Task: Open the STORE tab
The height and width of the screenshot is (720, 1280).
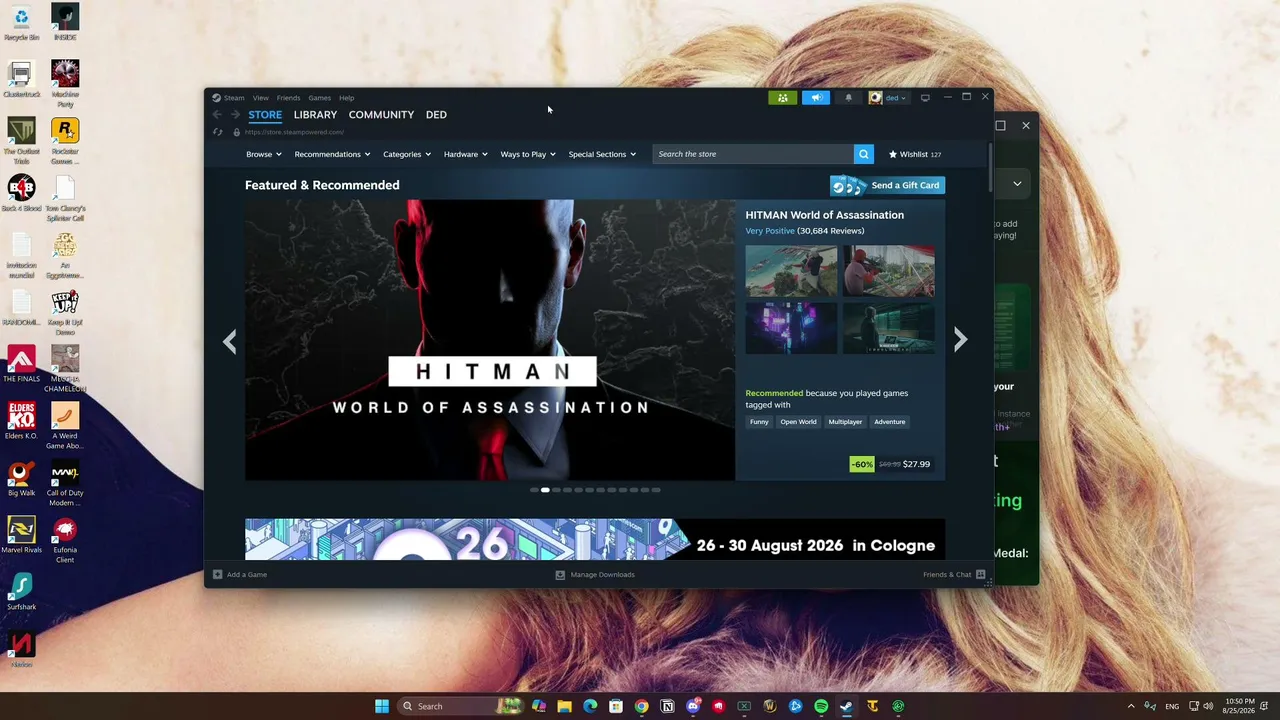Action: 265,115
